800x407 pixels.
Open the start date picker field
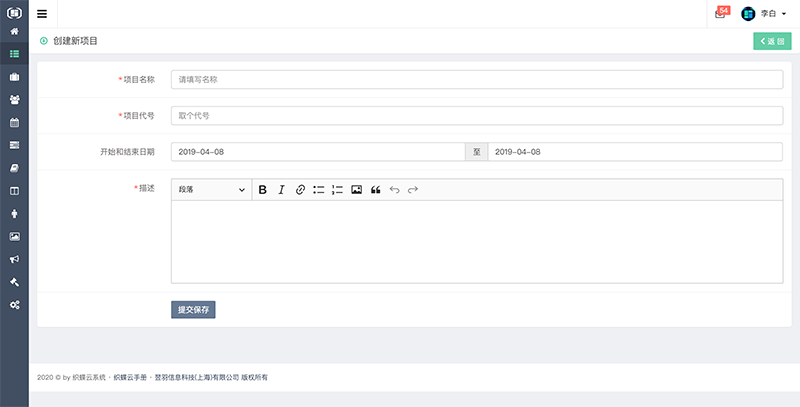point(317,152)
